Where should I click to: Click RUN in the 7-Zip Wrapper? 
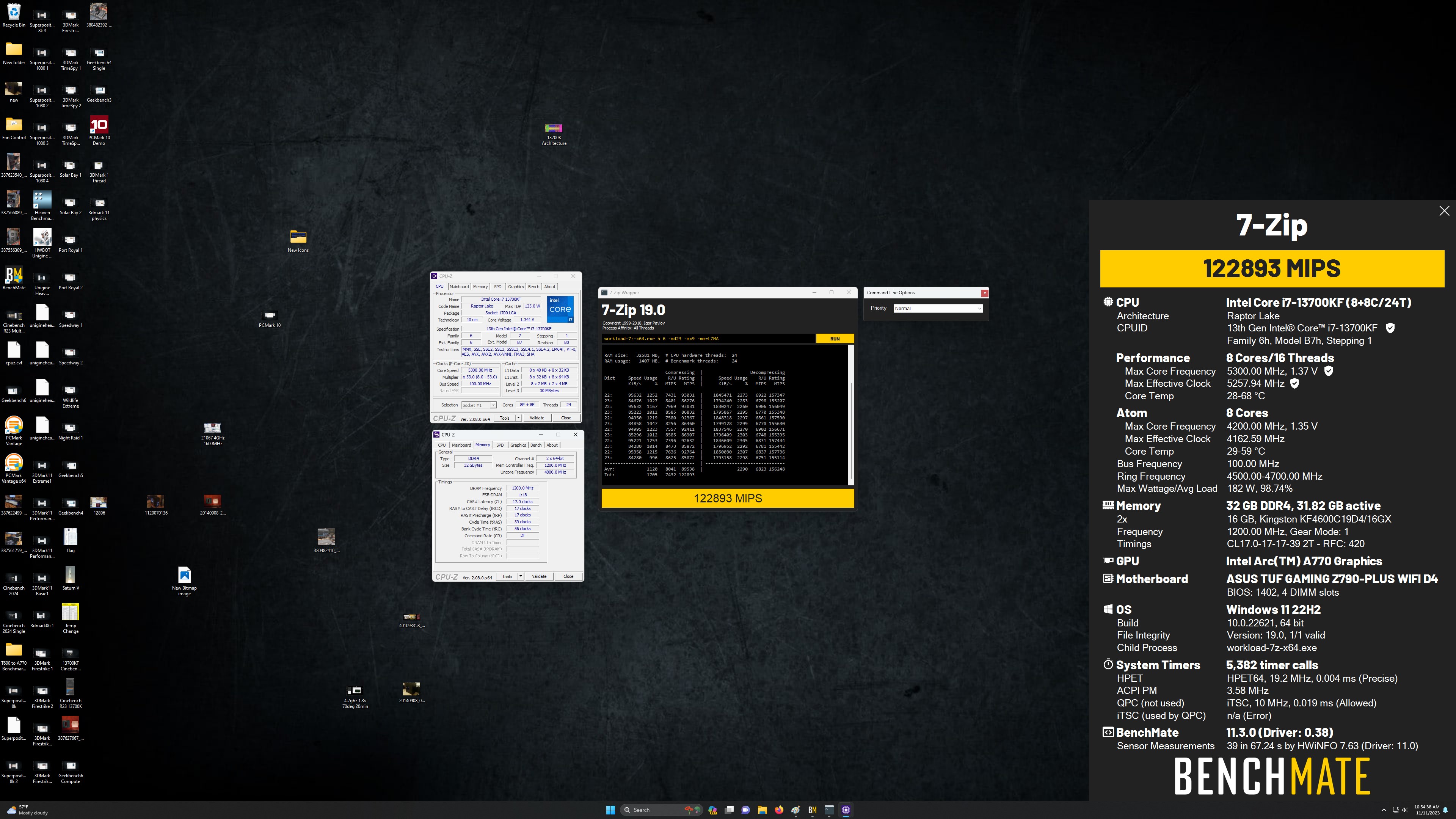point(835,339)
